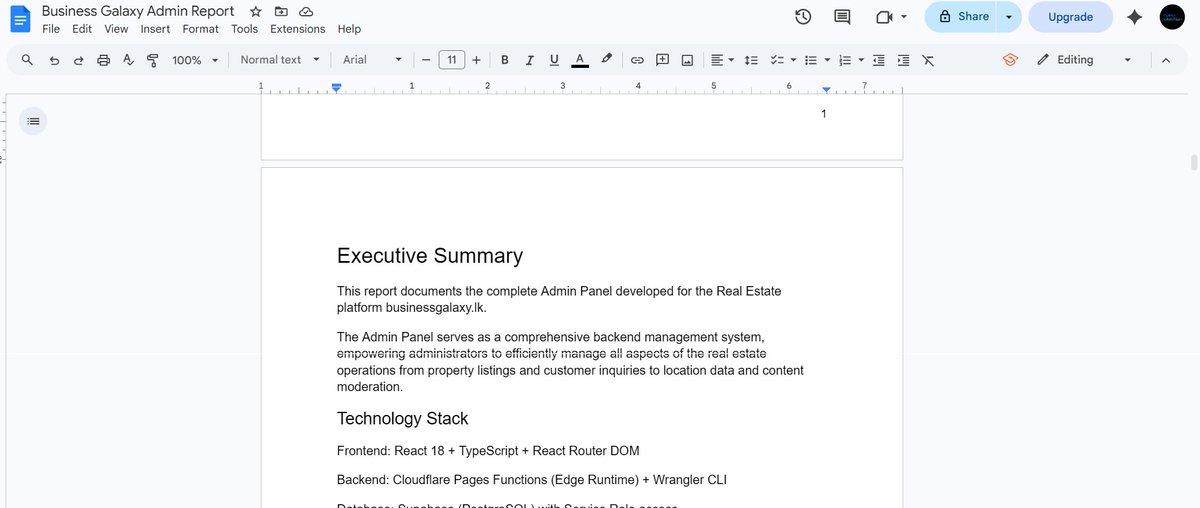Toggle the bulleted list

tap(811, 60)
